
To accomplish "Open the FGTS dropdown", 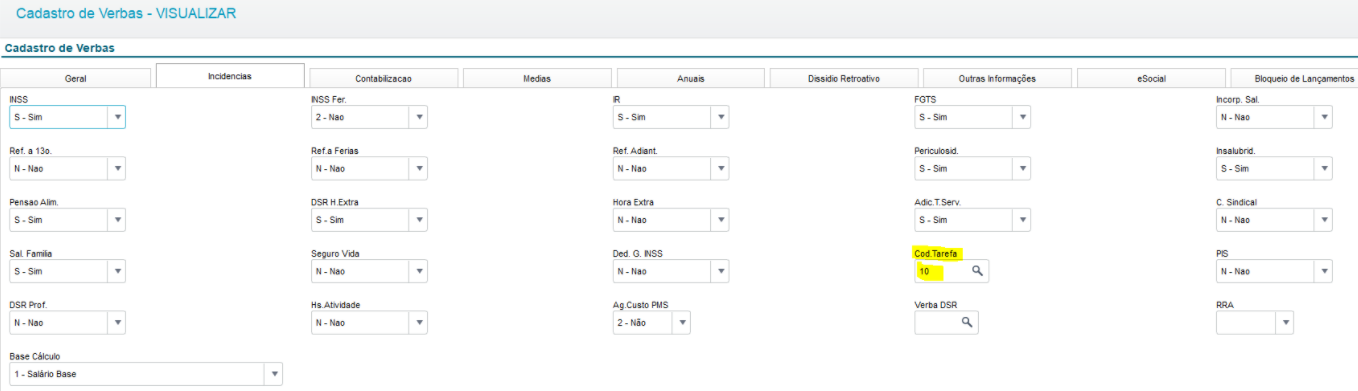I will [1023, 117].
